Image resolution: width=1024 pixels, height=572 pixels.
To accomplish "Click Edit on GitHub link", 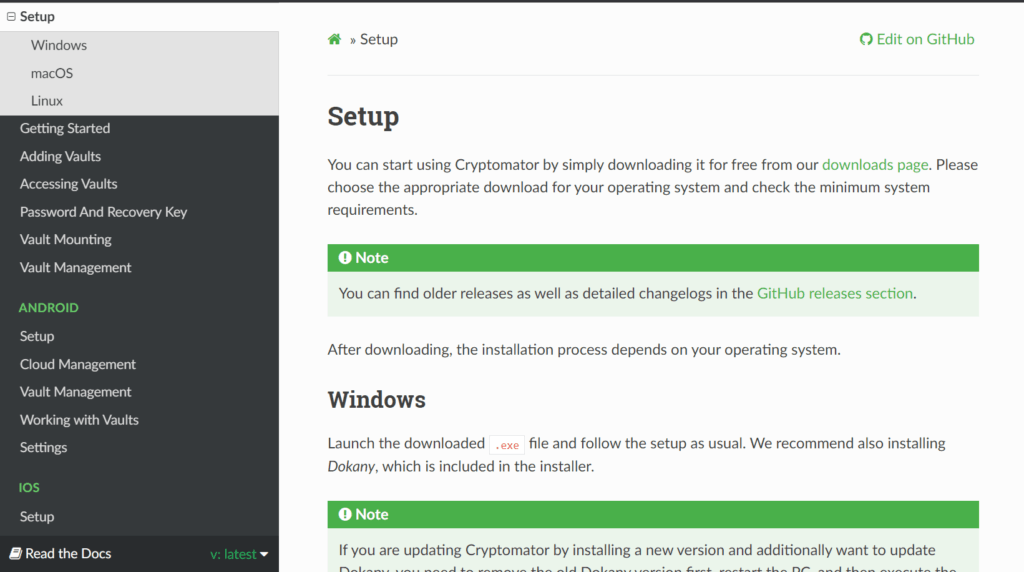I will (x=917, y=39).
